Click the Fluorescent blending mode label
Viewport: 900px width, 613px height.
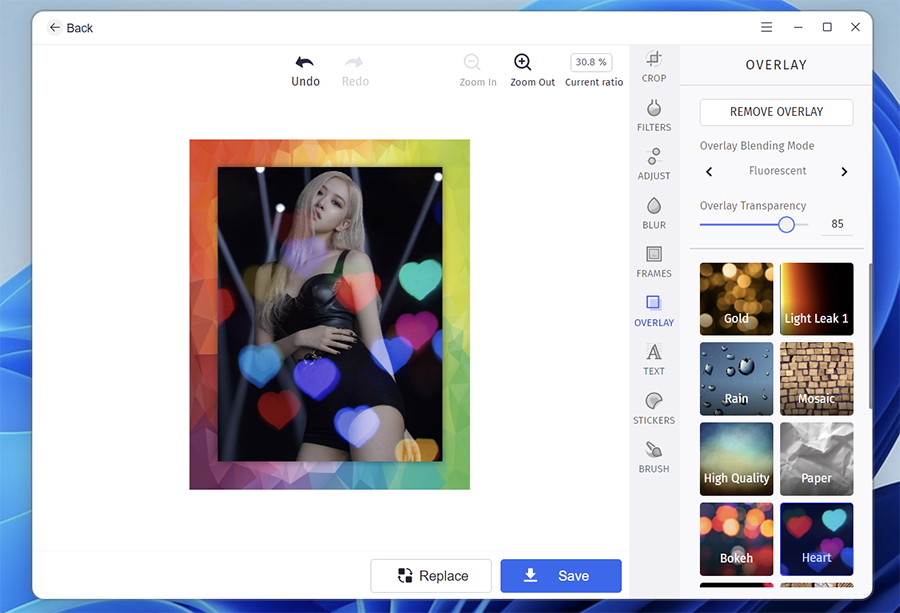coord(777,171)
